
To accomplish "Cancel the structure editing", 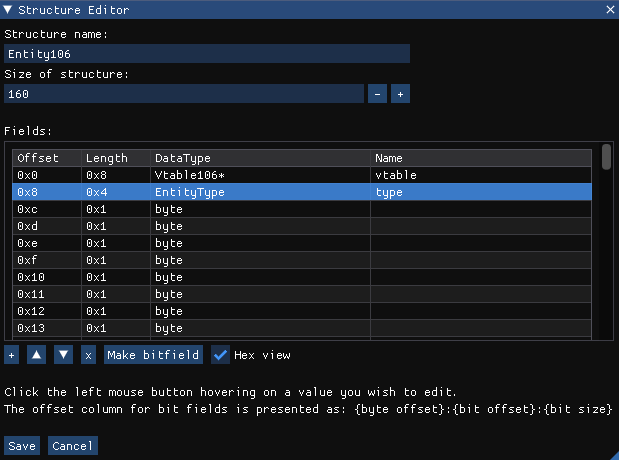I will [71, 446].
